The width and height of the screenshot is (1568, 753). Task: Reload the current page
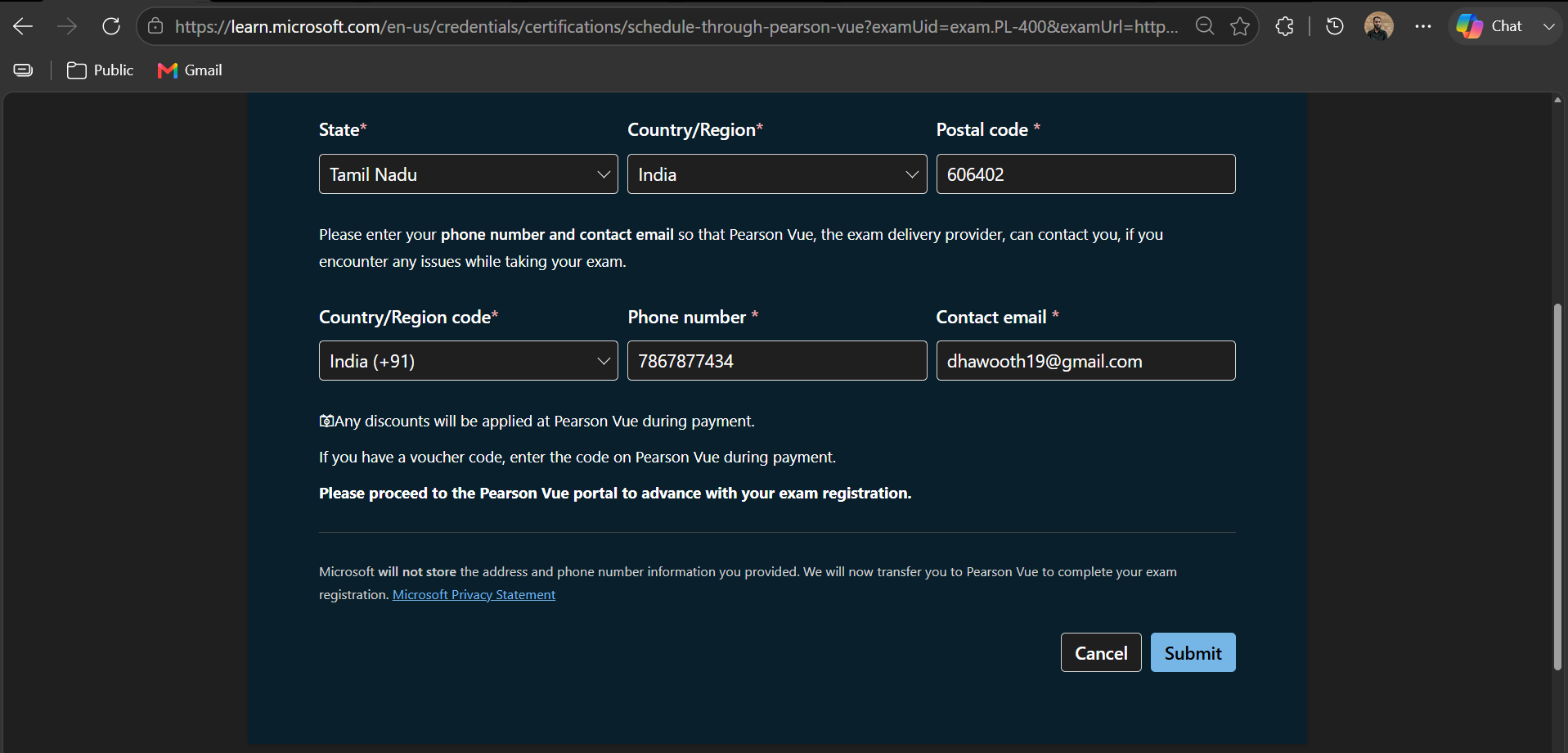(x=111, y=26)
